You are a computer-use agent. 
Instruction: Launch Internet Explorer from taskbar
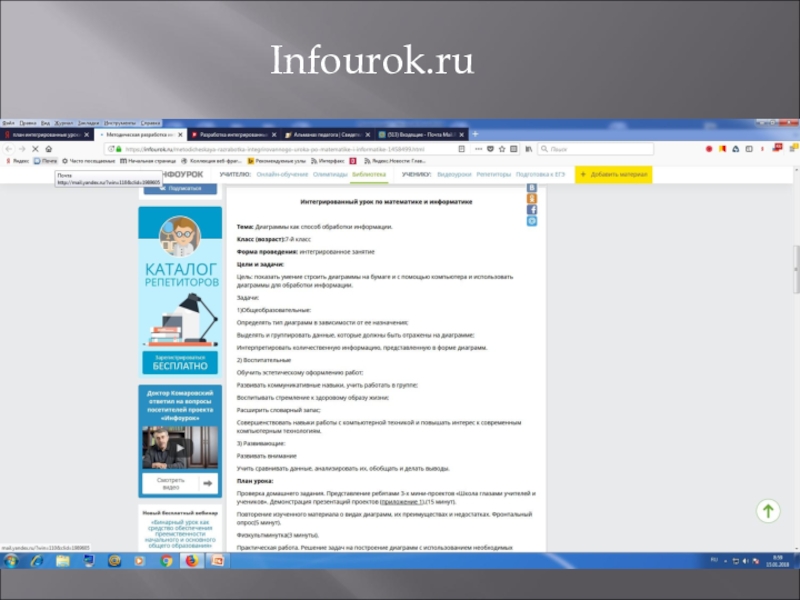pos(37,561)
